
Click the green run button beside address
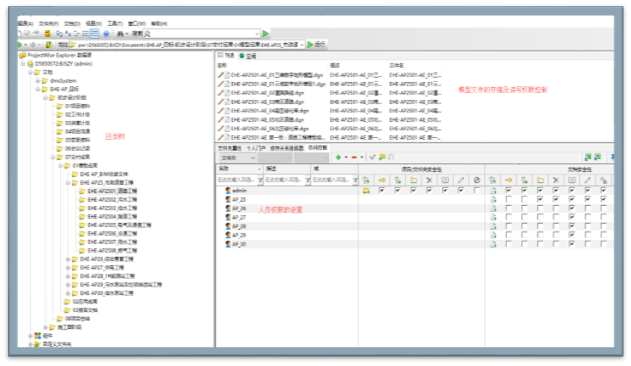(x=316, y=44)
